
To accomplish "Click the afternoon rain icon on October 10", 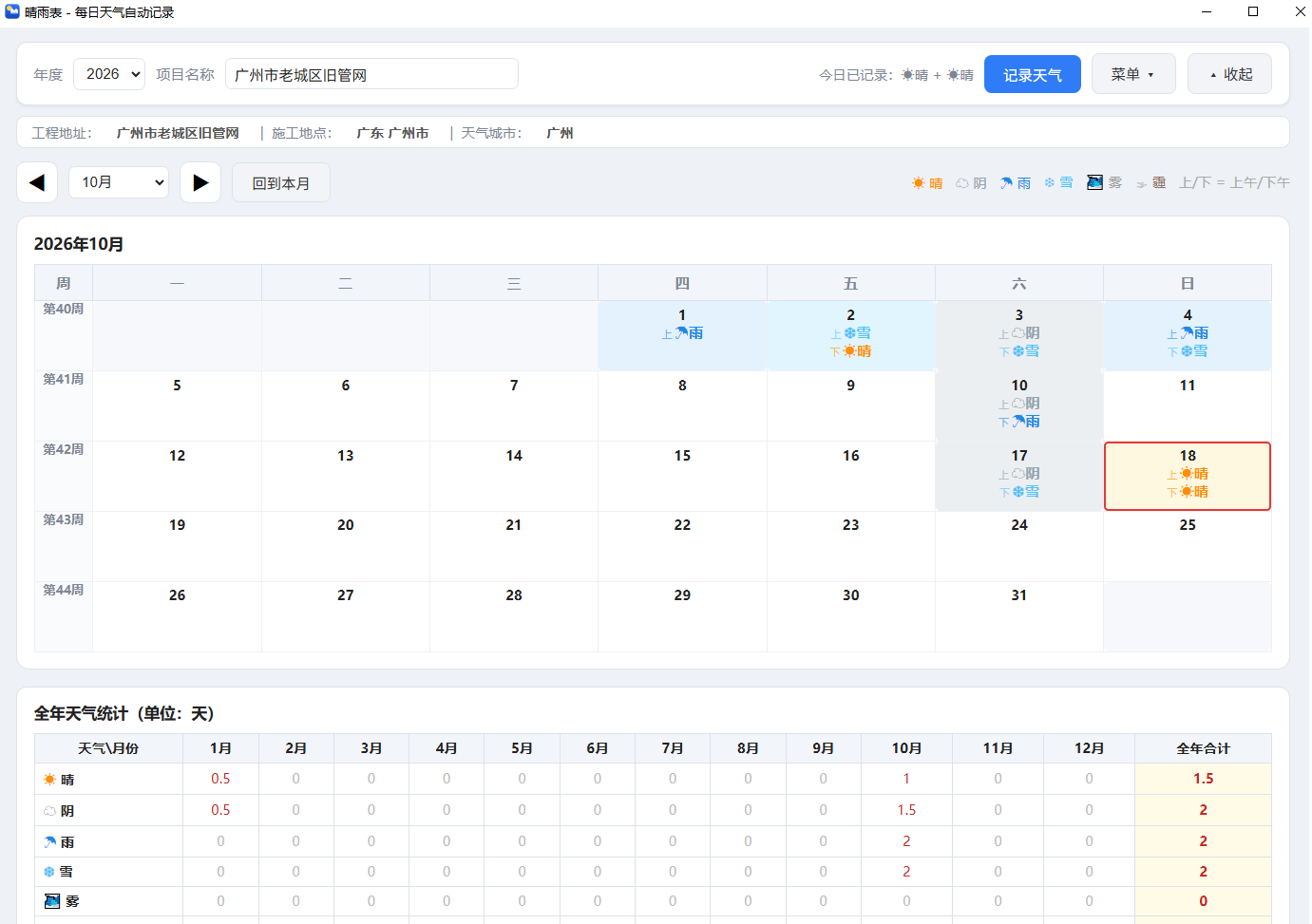I will tap(1018, 422).
